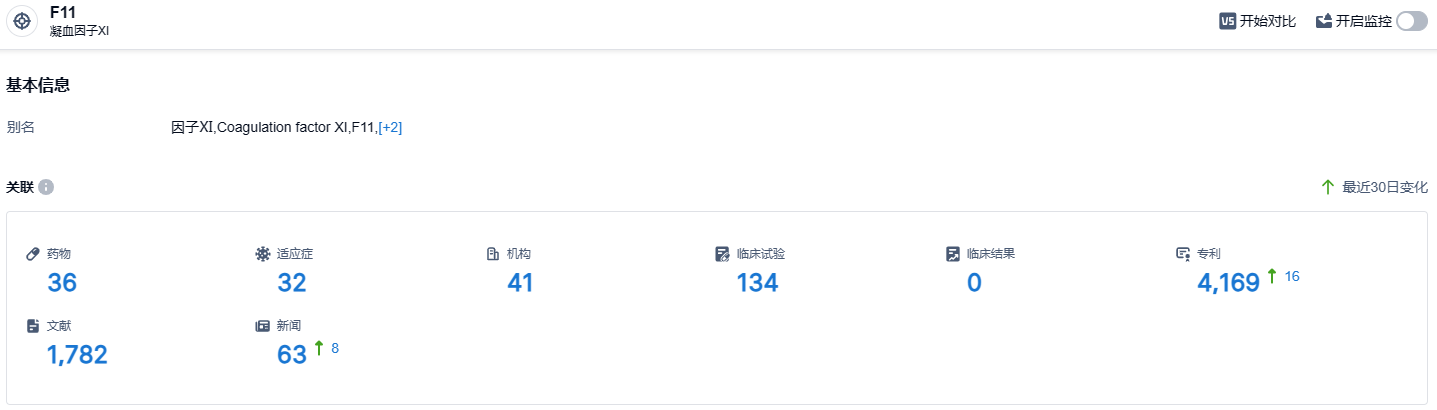Viewport: 1437px width, 410px height.
Task: Click the 临床结果 icon
Action: click(953, 254)
